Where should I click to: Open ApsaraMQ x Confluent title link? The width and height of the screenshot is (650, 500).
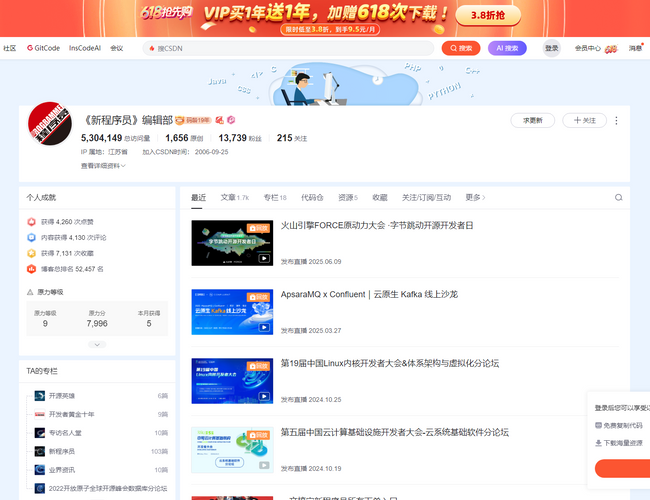(x=369, y=294)
